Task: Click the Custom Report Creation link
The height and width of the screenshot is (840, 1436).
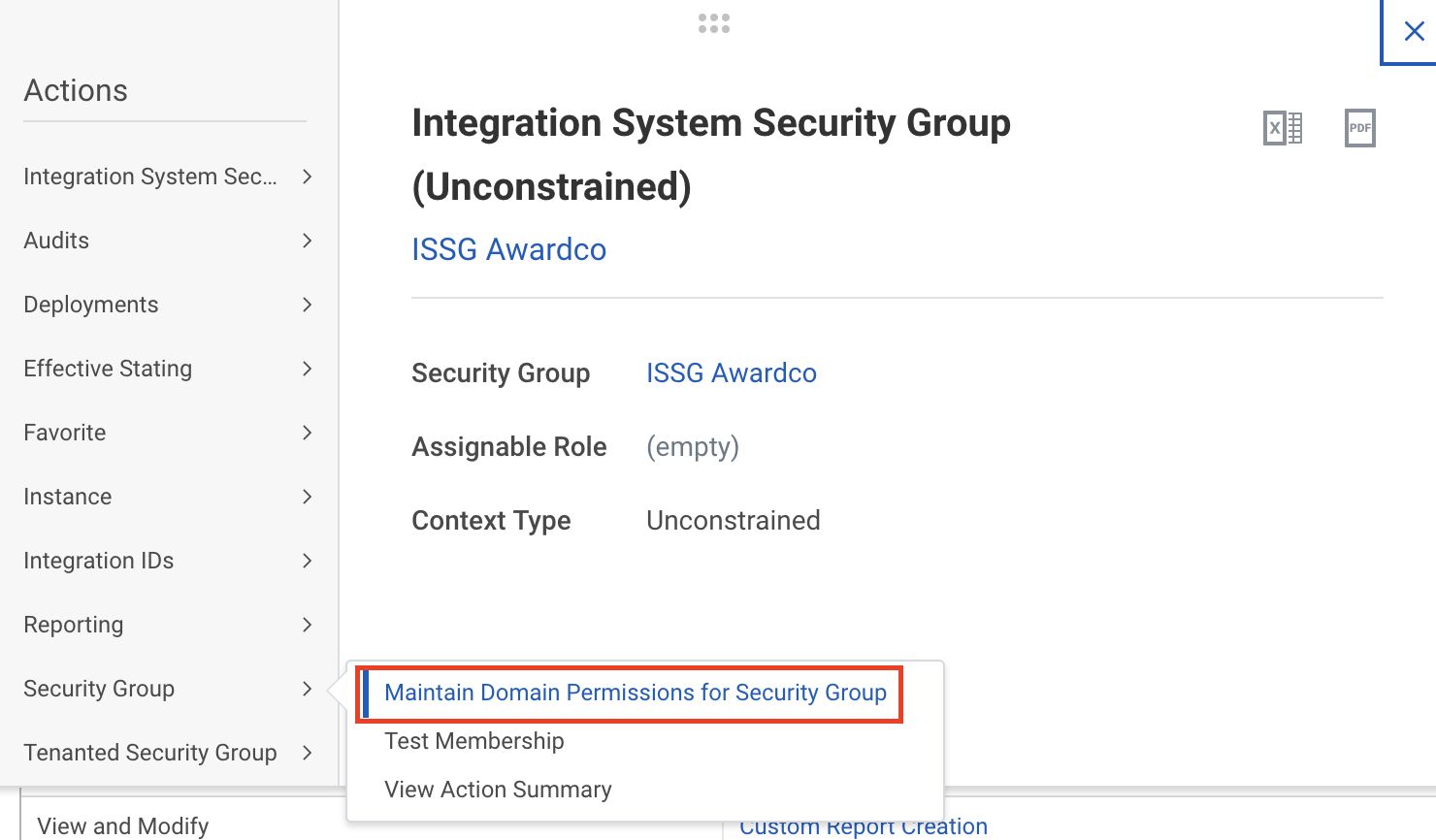Action: coord(863,825)
